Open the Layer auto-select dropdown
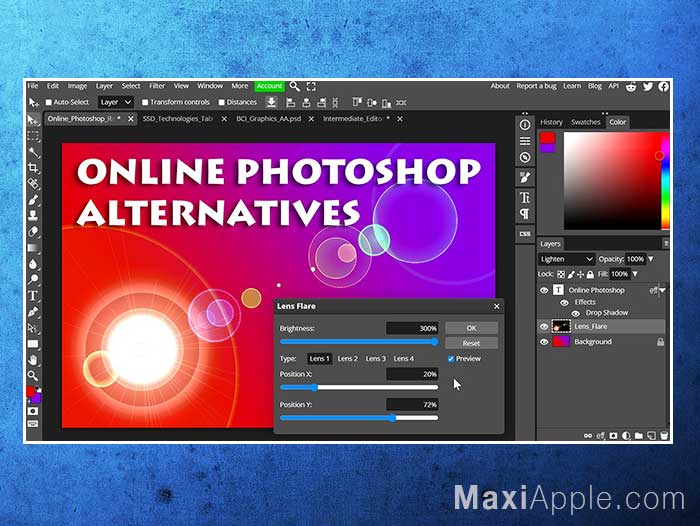Image resolution: width=700 pixels, height=526 pixels. click(116, 102)
